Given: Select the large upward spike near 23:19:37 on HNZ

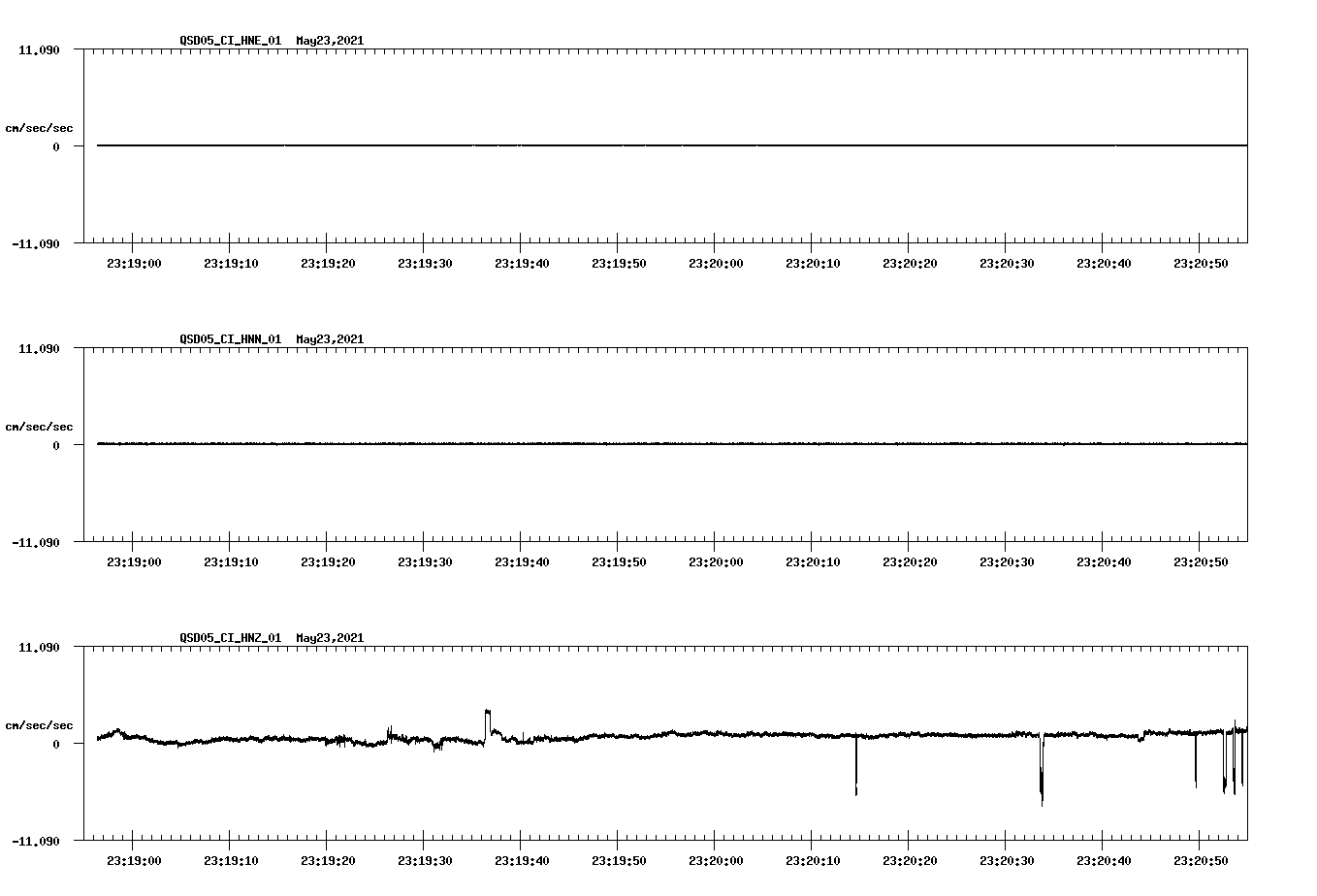Looking at the screenshot, I should 488,716.
